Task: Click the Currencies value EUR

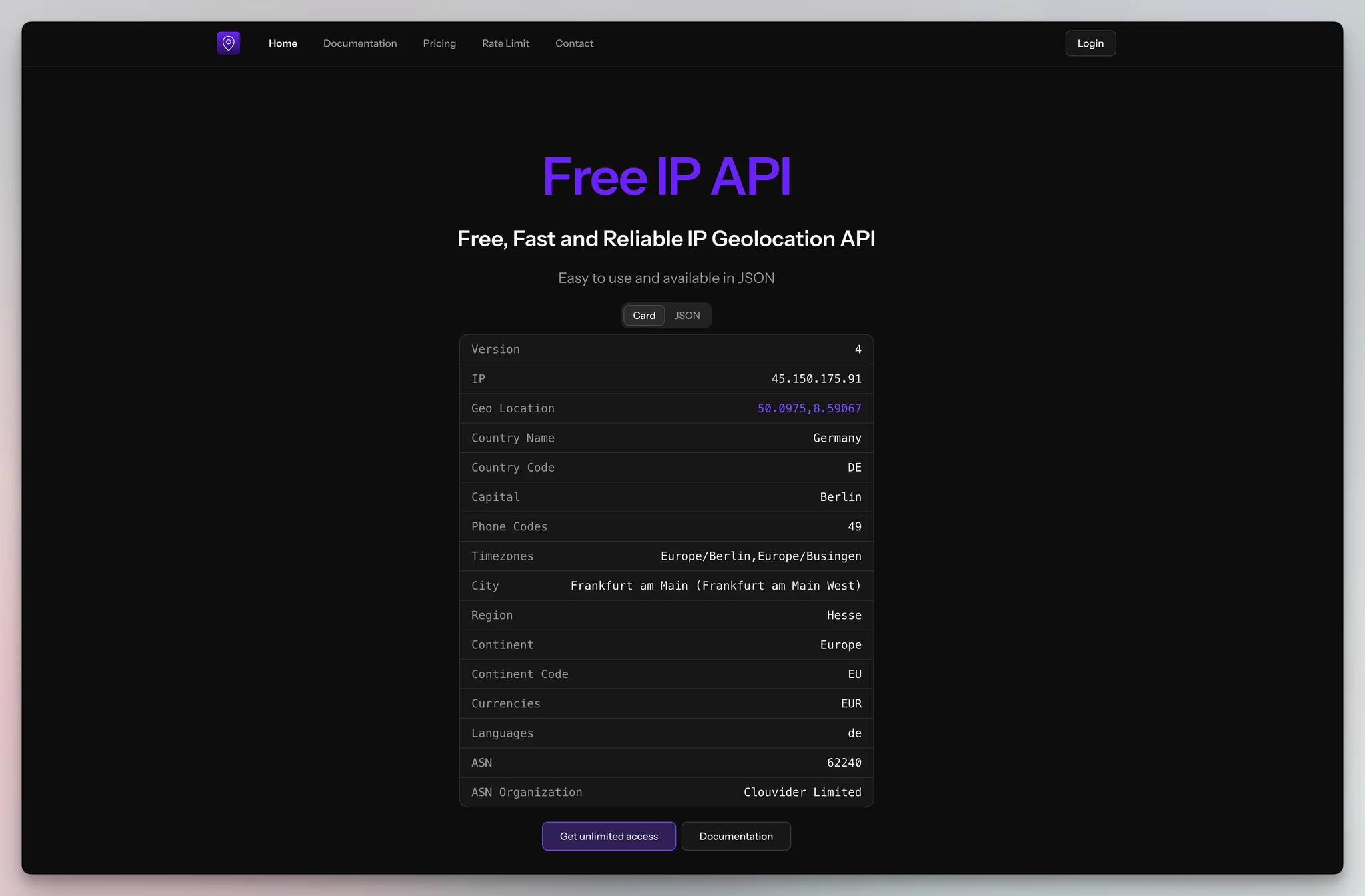Action: (x=851, y=703)
